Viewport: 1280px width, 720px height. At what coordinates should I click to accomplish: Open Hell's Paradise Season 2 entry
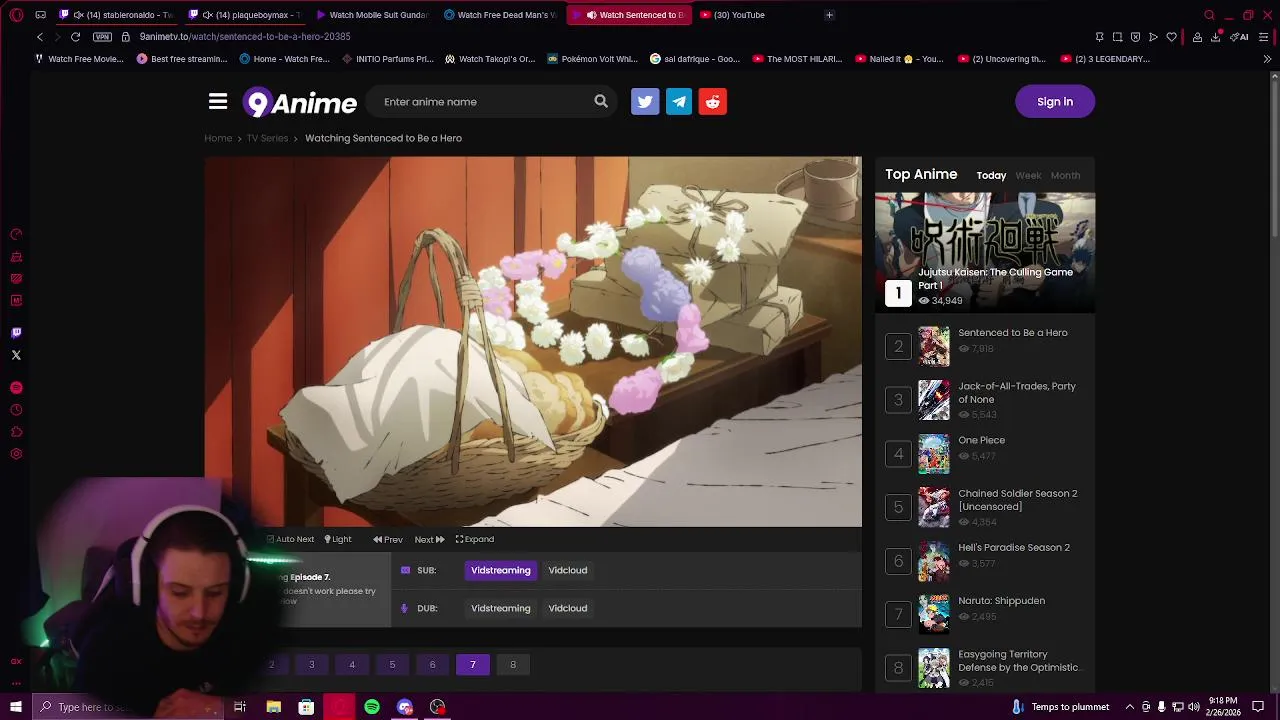pos(1014,547)
